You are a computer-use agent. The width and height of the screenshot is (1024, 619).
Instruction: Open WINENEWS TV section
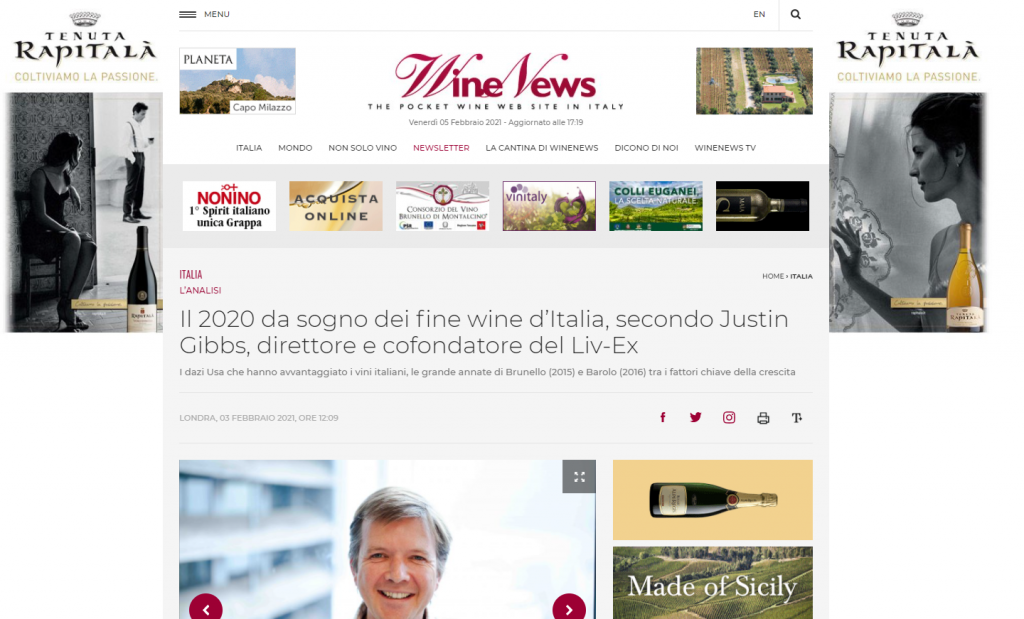(x=725, y=148)
